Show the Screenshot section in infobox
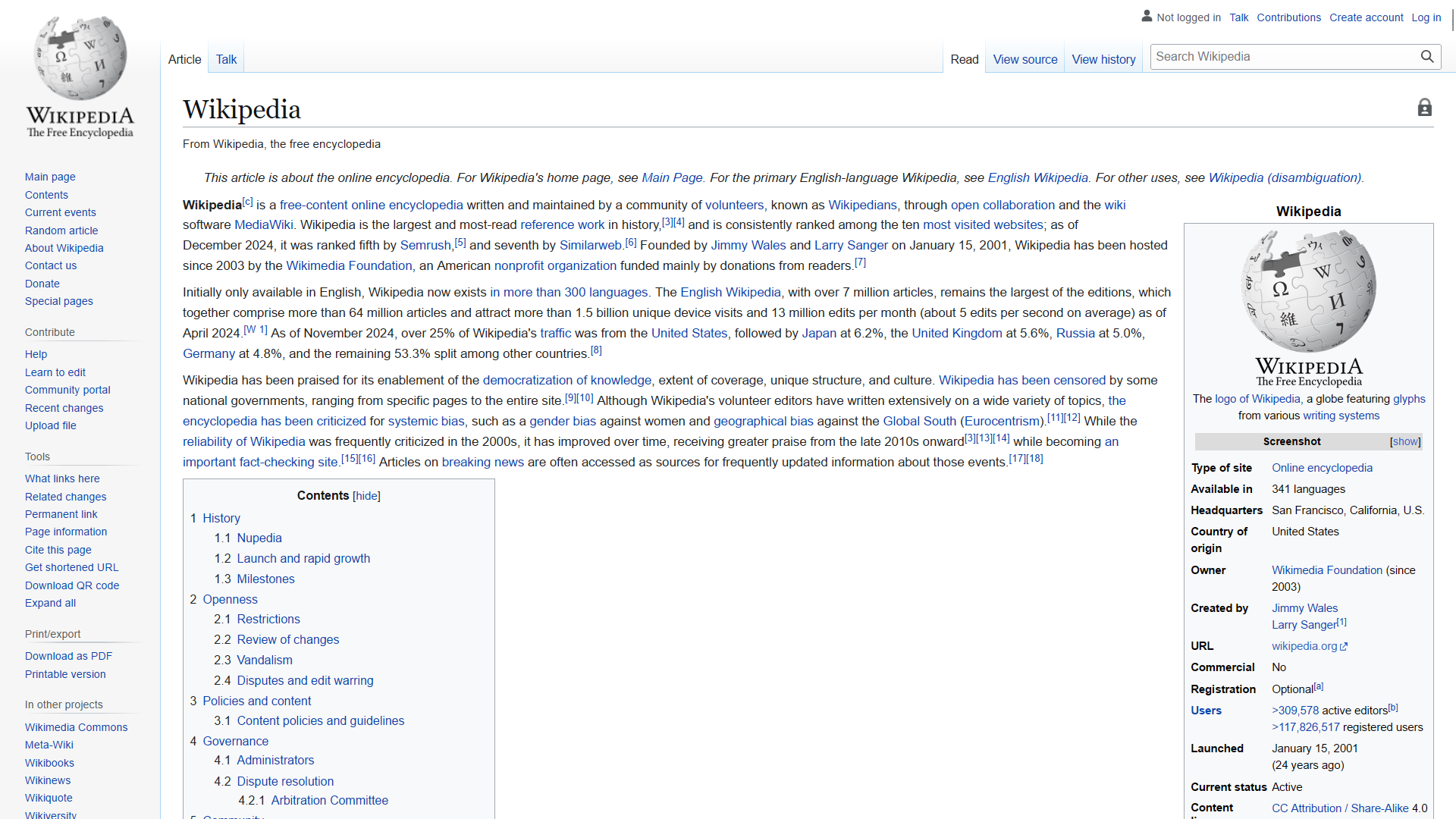 point(1405,441)
